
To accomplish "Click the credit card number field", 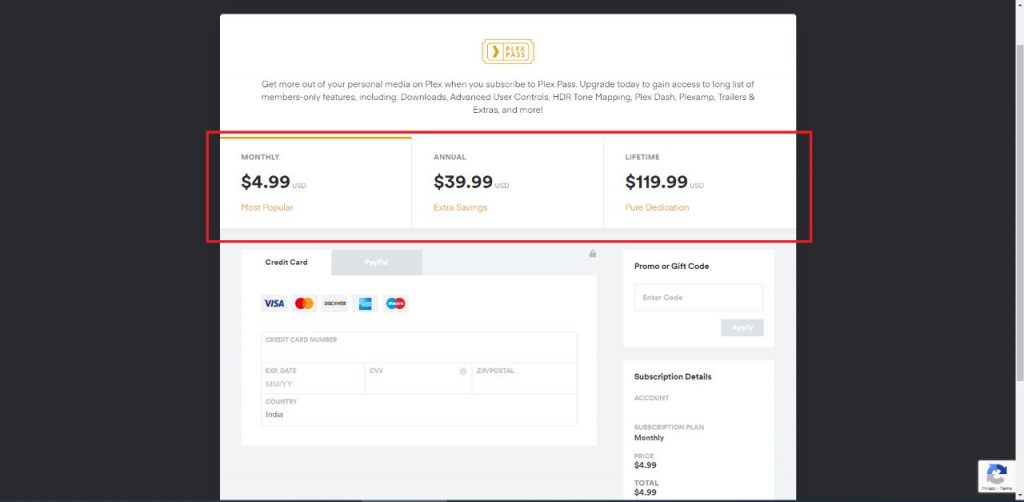I will (x=419, y=347).
